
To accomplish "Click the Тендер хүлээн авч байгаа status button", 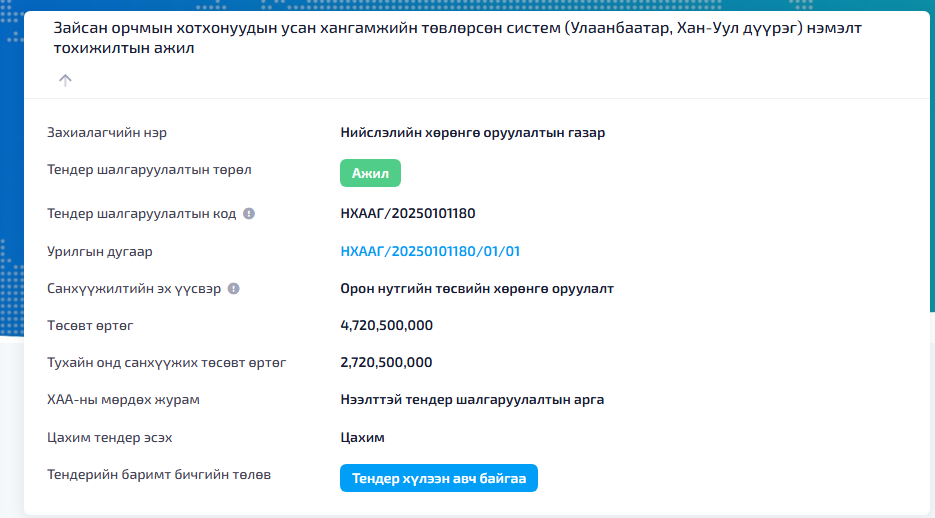I will pos(439,478).
